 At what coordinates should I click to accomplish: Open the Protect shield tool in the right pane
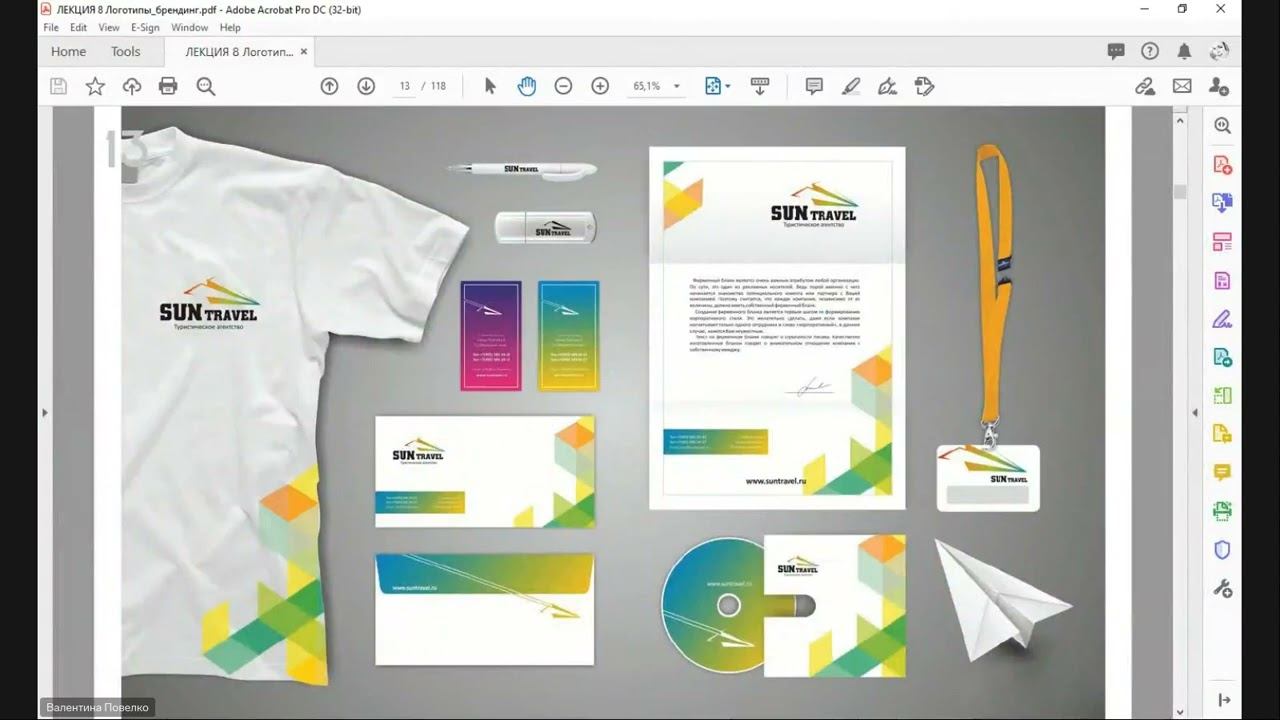coord(1222,550)
